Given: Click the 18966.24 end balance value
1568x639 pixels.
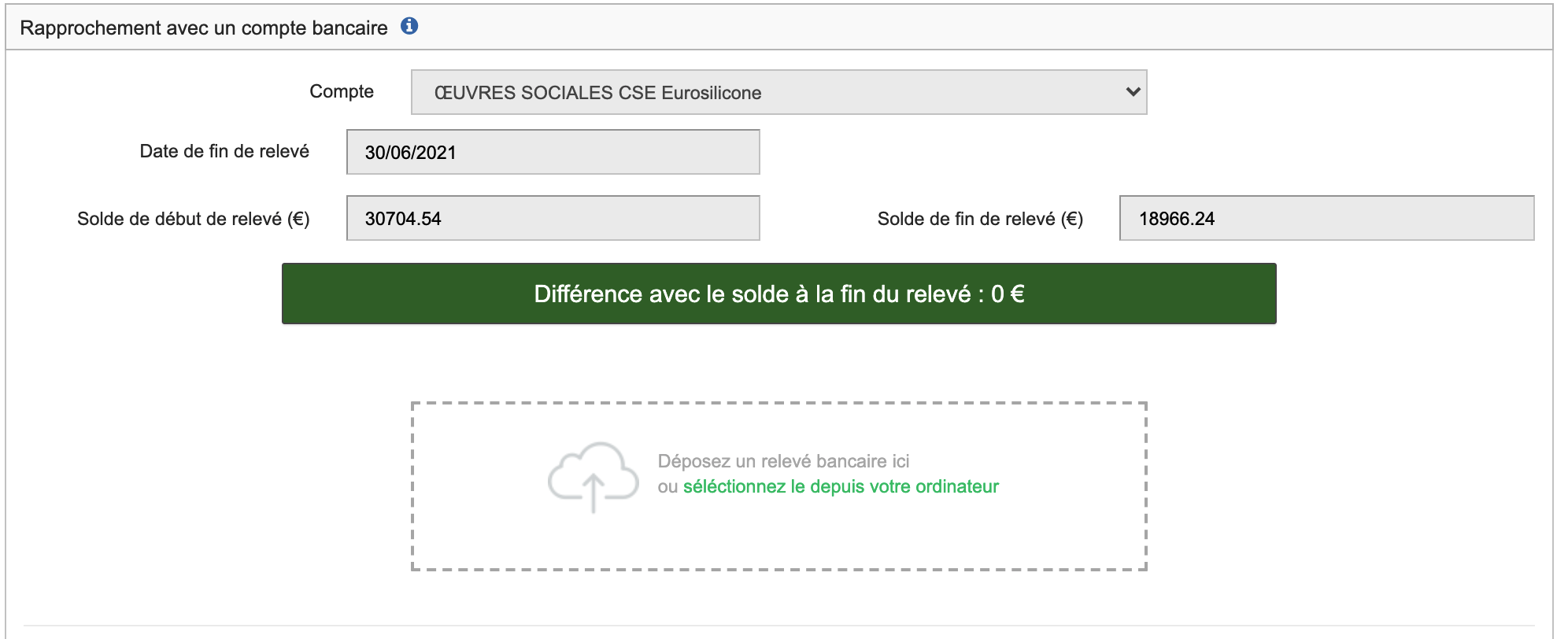Looking at the screenshot, I should (x=1176, y=219).
